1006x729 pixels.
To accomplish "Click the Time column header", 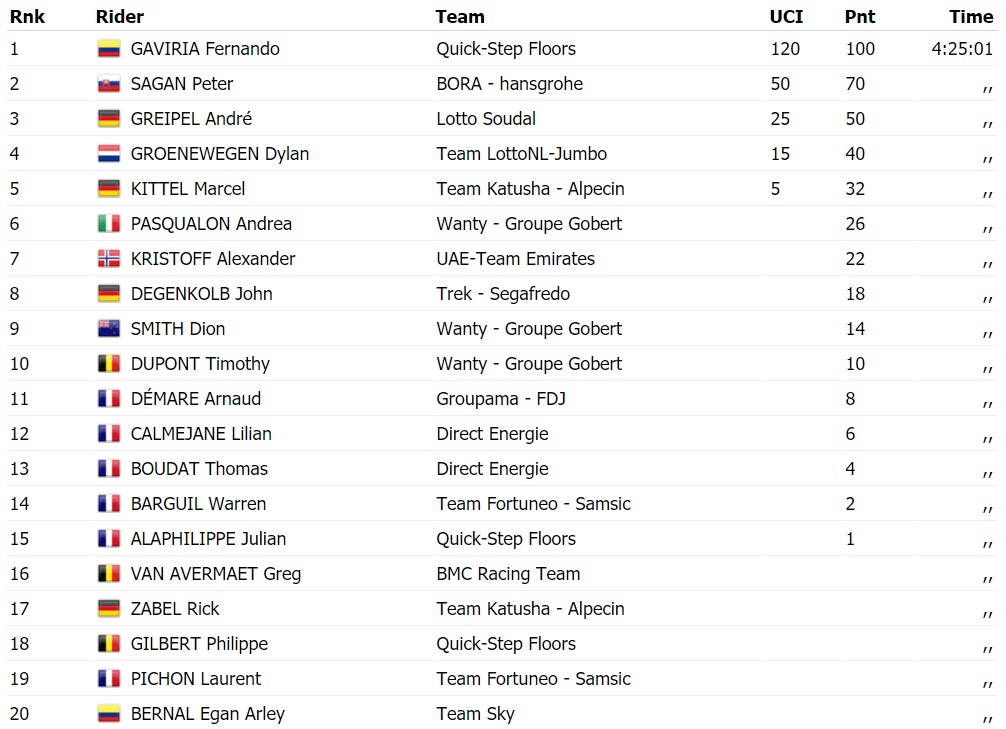I will 971,16.
